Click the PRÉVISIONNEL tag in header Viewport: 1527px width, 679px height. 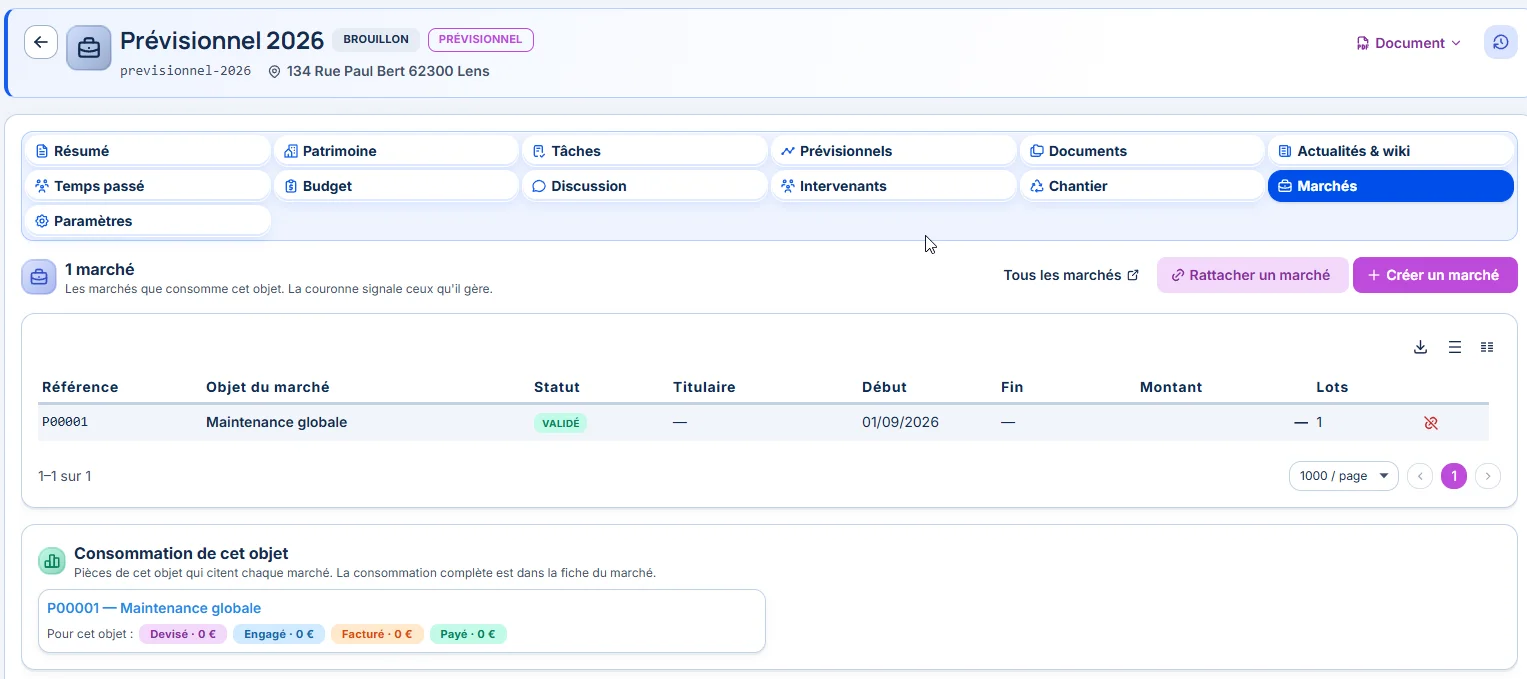[481, 40]
